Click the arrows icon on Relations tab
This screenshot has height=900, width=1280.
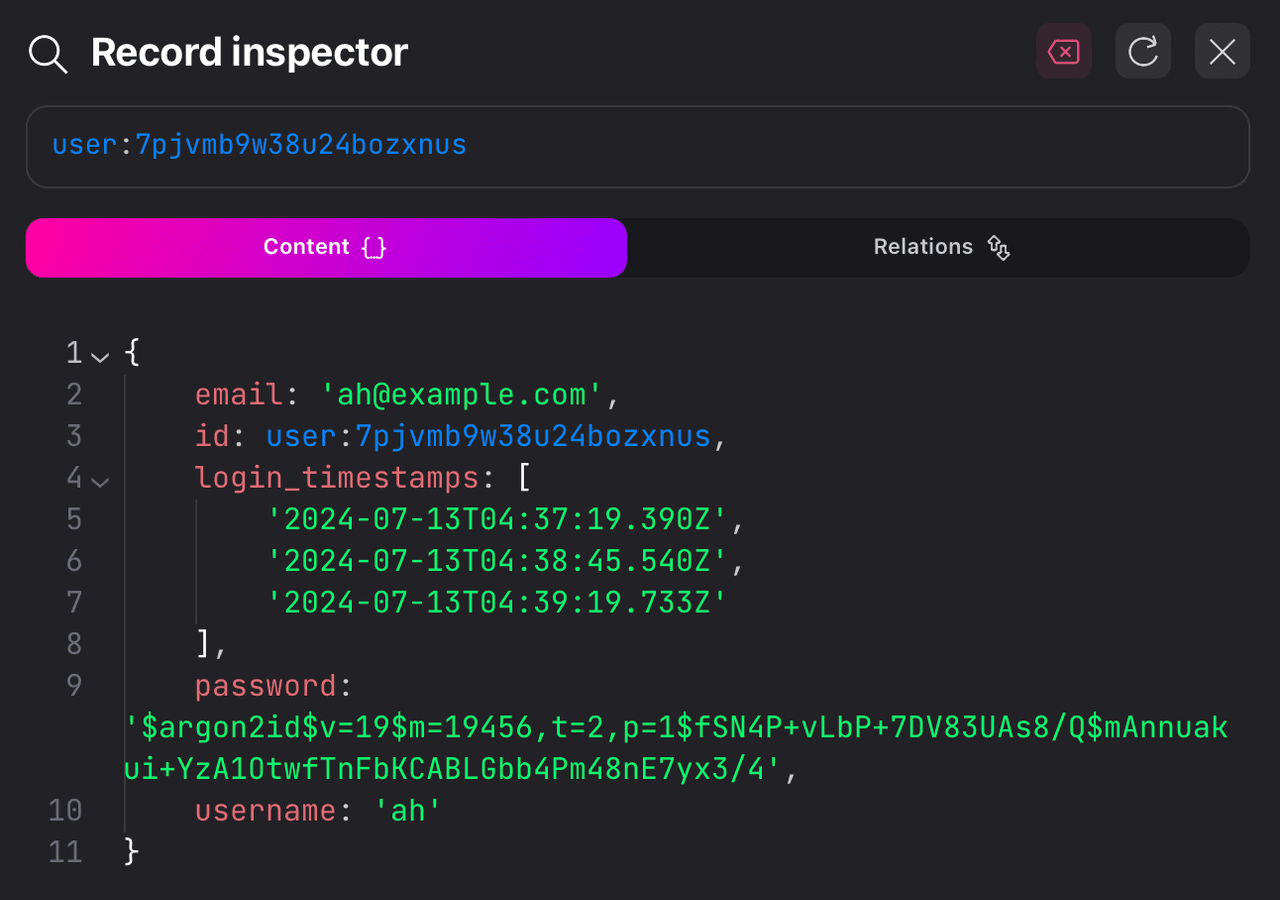[998, 247]
